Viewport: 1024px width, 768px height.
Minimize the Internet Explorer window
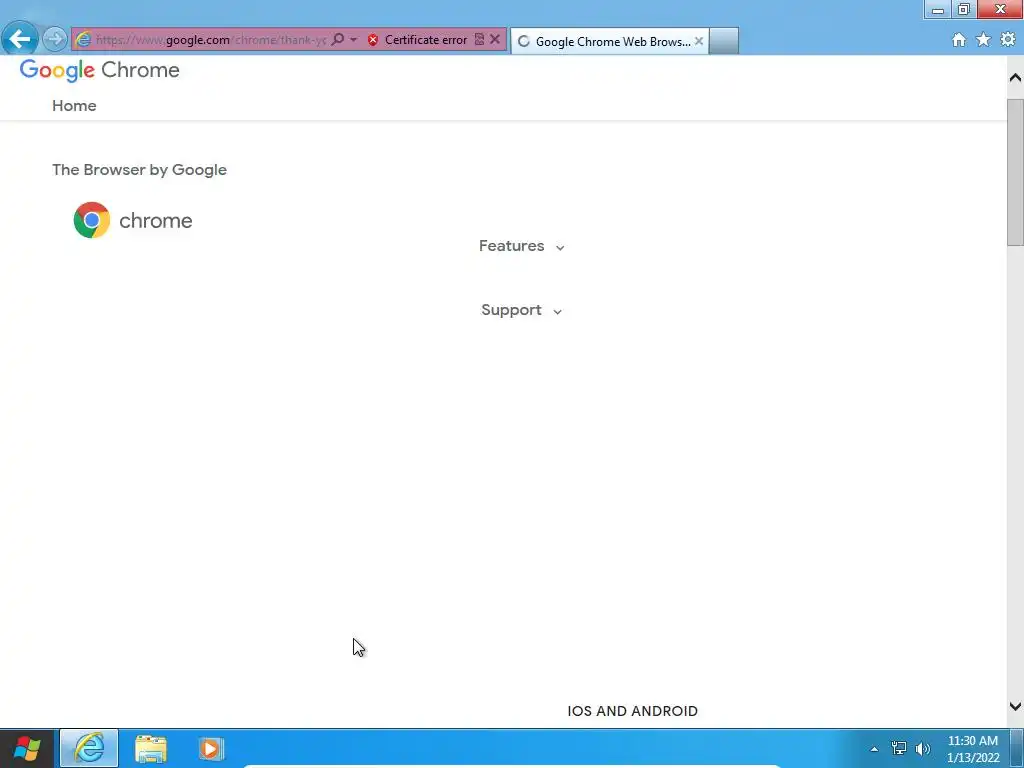(x=938, y=9)
